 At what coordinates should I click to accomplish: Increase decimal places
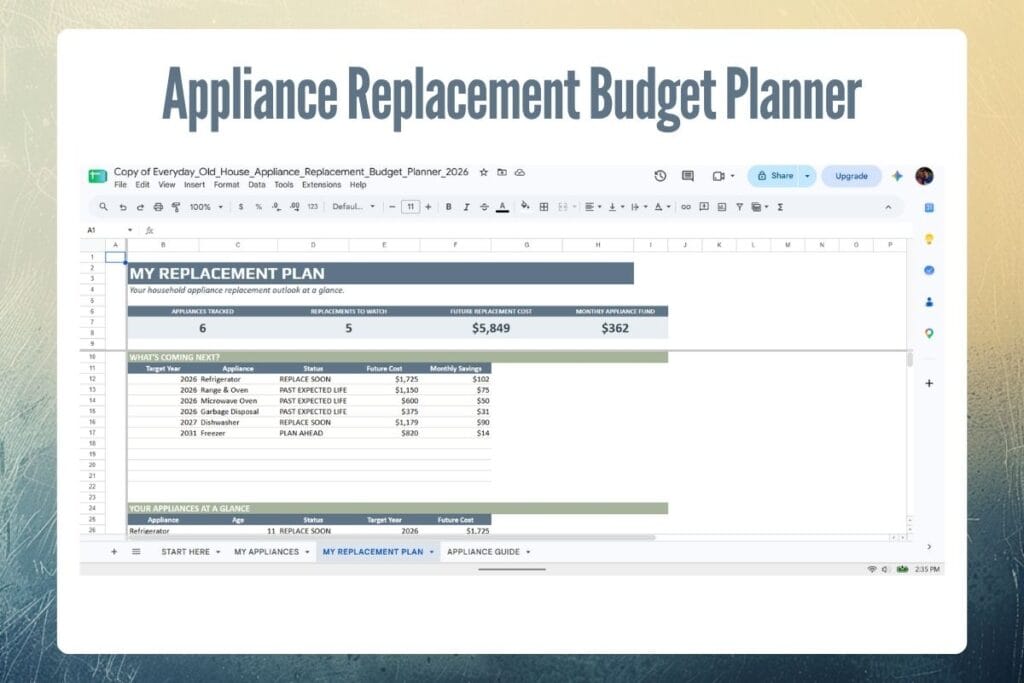point(295,207)
